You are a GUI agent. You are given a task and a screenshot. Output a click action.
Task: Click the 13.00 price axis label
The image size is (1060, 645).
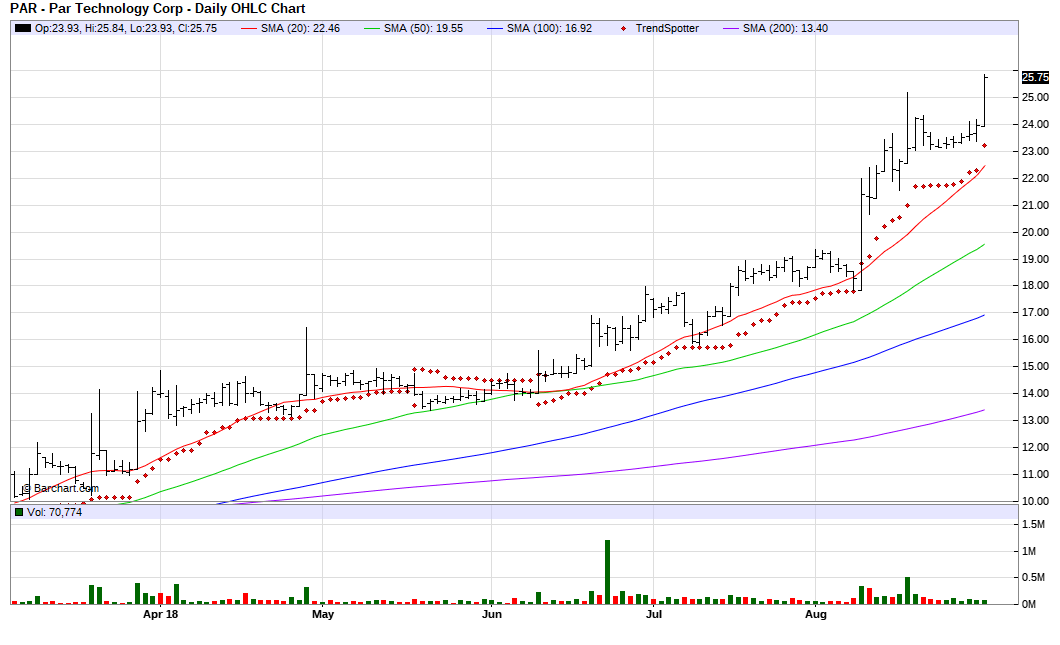click(x=1035, y=420)
